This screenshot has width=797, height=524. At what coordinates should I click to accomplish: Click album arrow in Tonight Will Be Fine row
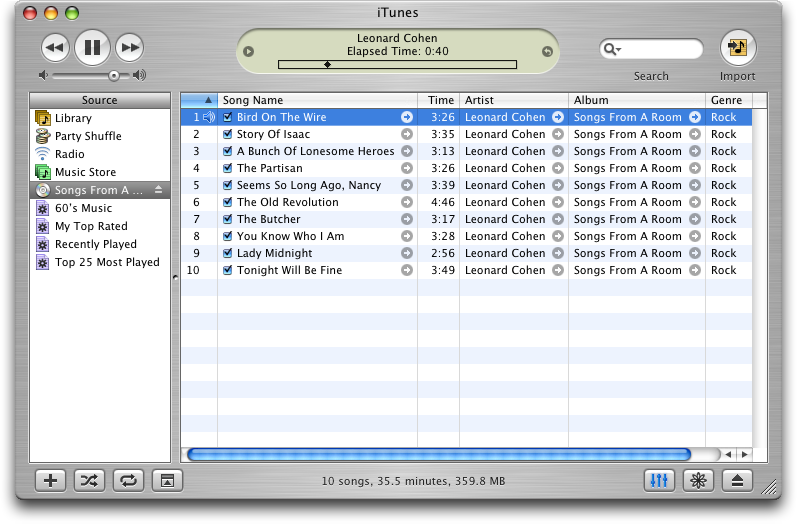695,270
